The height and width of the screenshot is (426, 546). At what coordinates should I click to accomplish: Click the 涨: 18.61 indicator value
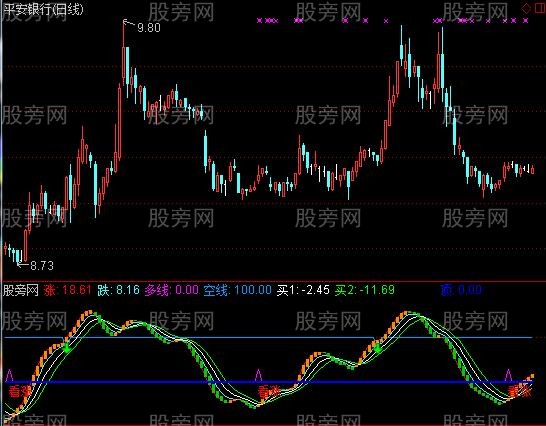point(67,290)
